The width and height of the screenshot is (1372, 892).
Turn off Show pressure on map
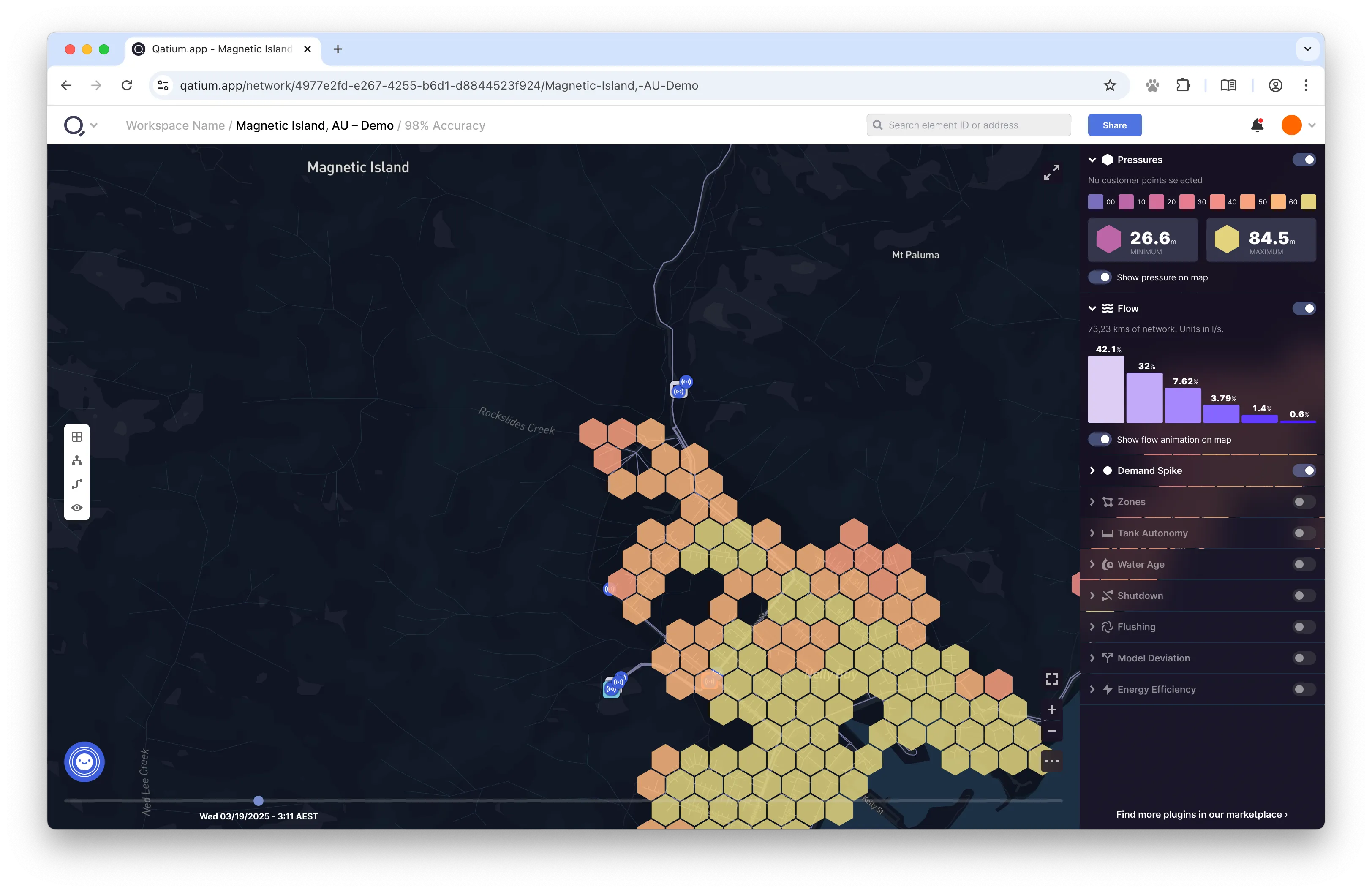(1099, 277)
